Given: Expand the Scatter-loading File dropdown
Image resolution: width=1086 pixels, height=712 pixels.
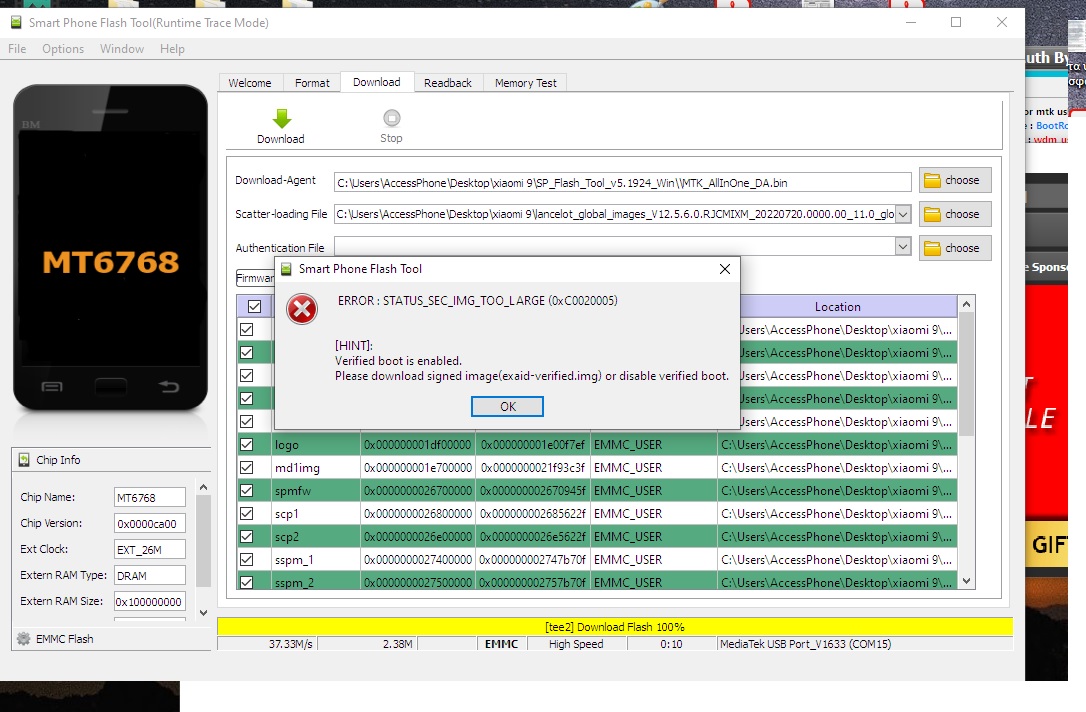Looking at the screenshot, I should (x=903, y=214).
